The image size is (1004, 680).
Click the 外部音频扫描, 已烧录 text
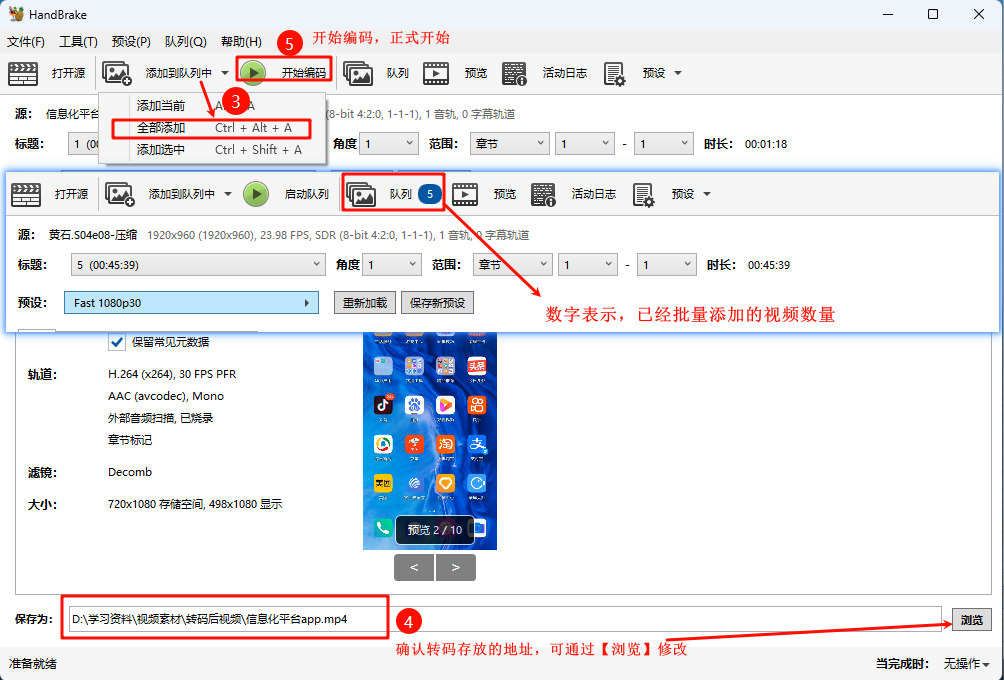161,418
